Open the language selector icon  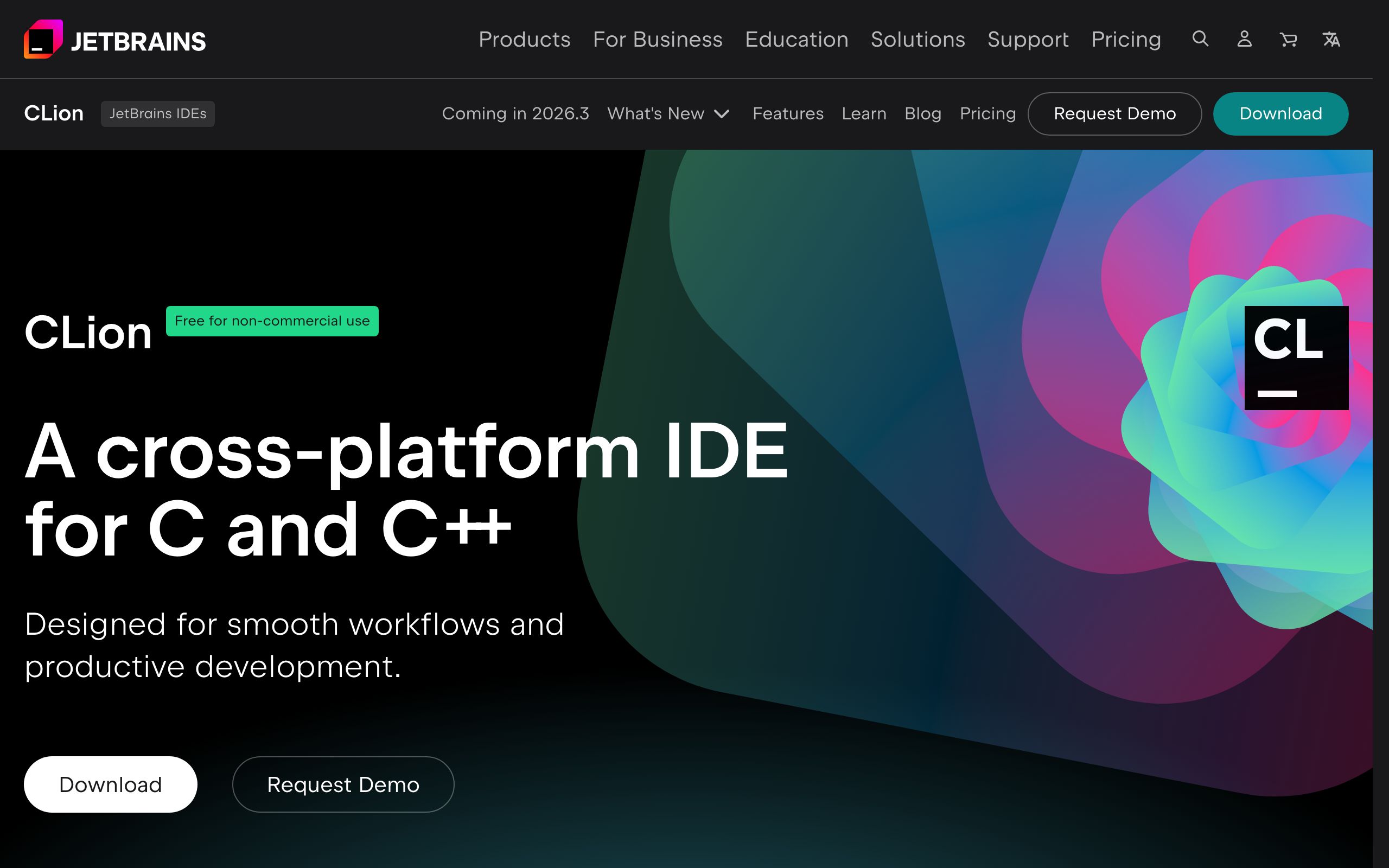[1331, 39]
